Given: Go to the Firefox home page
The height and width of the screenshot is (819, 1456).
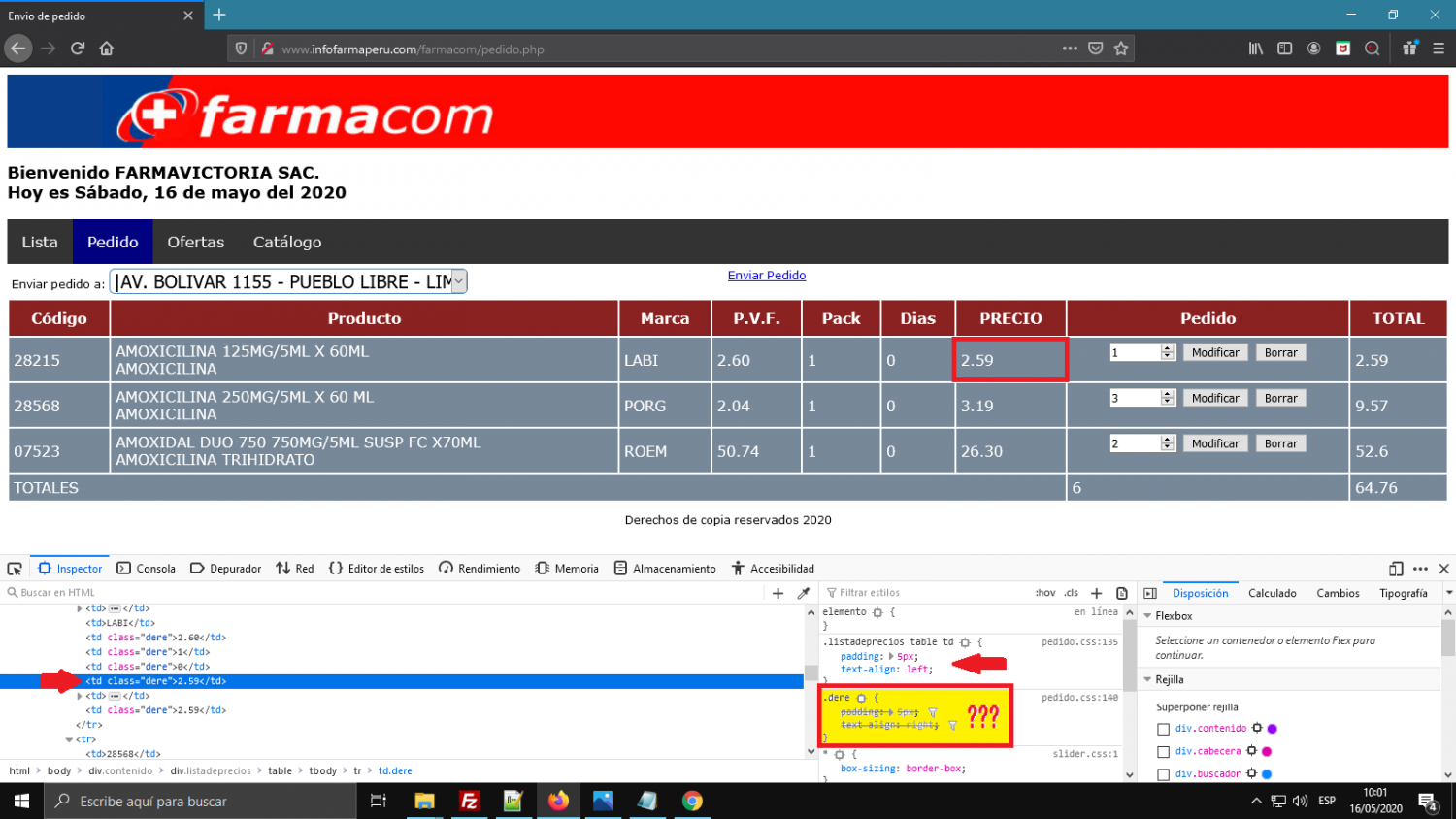Looking at the screenshot, I should (107, 49).
